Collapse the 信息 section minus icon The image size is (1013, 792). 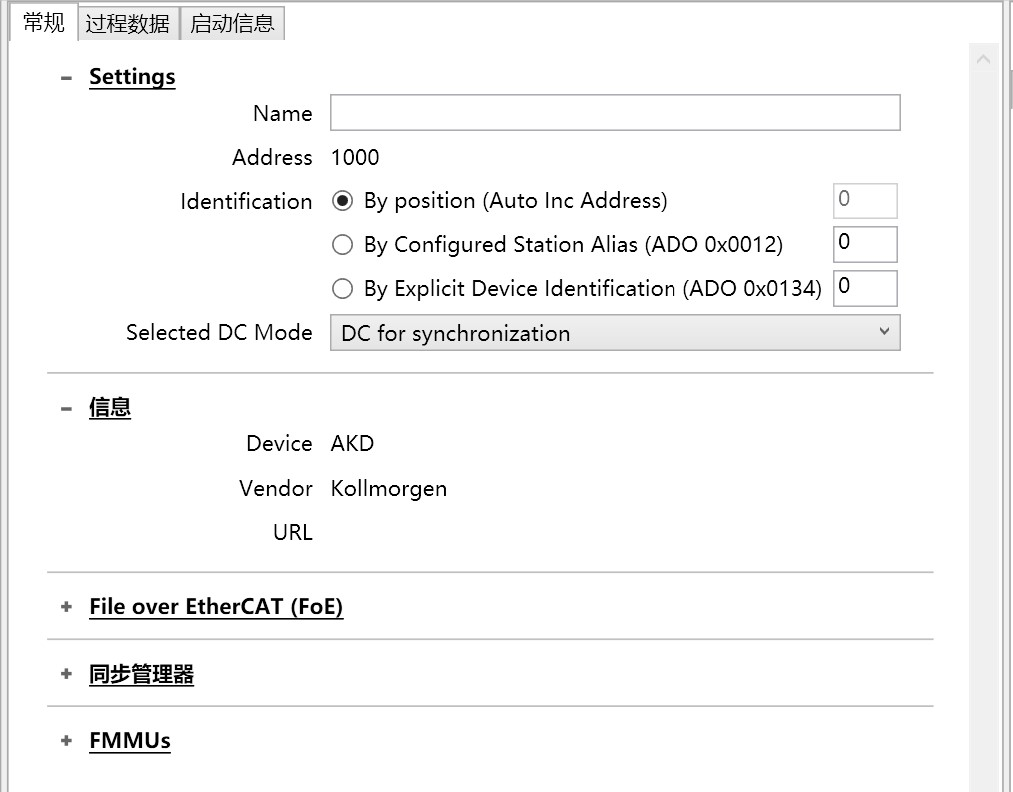point(66,408)
